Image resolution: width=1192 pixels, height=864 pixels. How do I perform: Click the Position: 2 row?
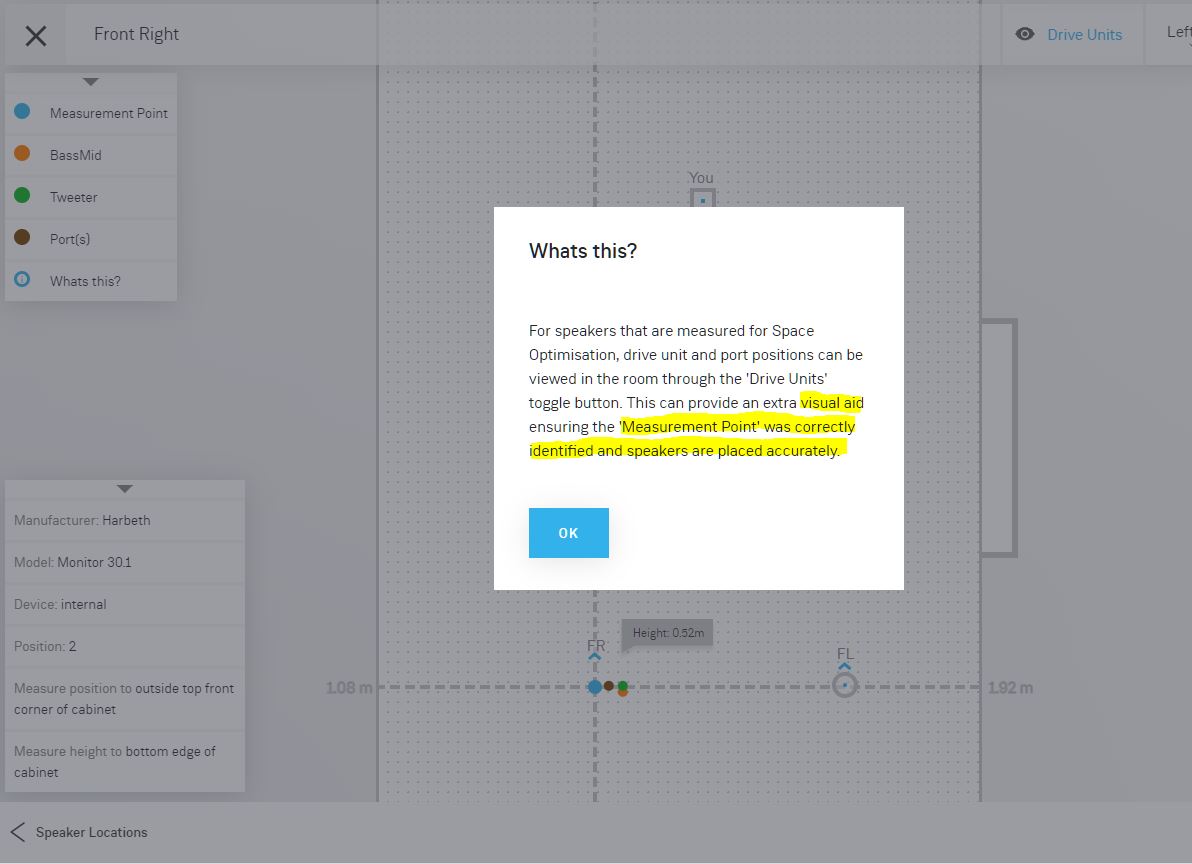[x=125, y=646]
